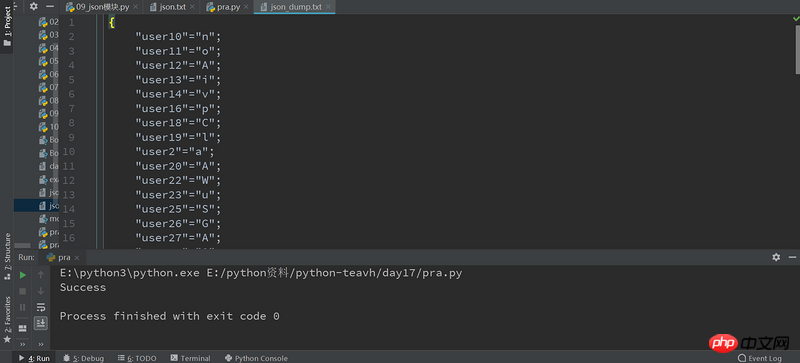The image size is (800, 363).
Task: Hide the Run tool window with minus icon
Action: tap(792, 257)
